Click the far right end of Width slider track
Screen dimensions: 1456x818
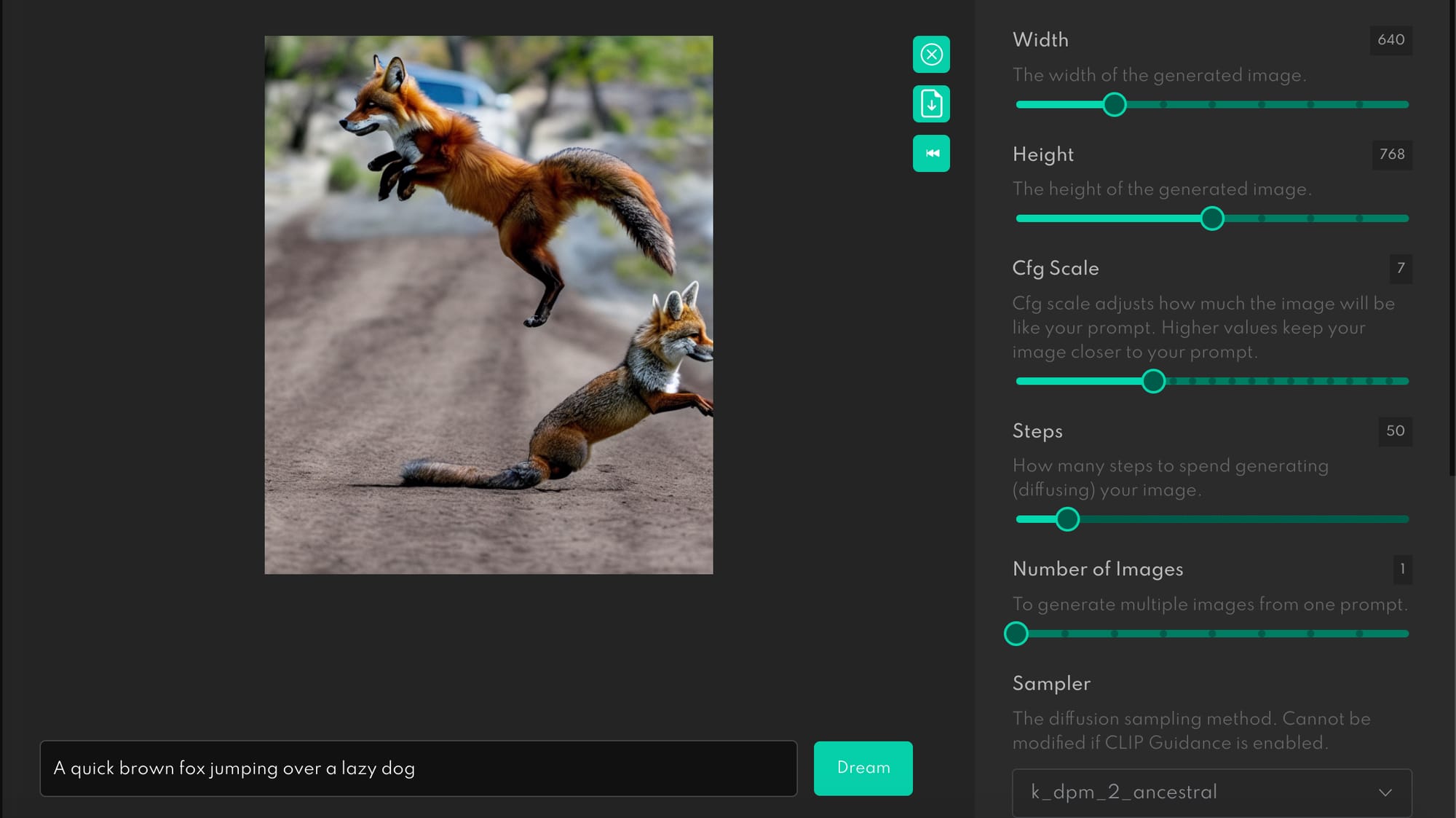1405,105
